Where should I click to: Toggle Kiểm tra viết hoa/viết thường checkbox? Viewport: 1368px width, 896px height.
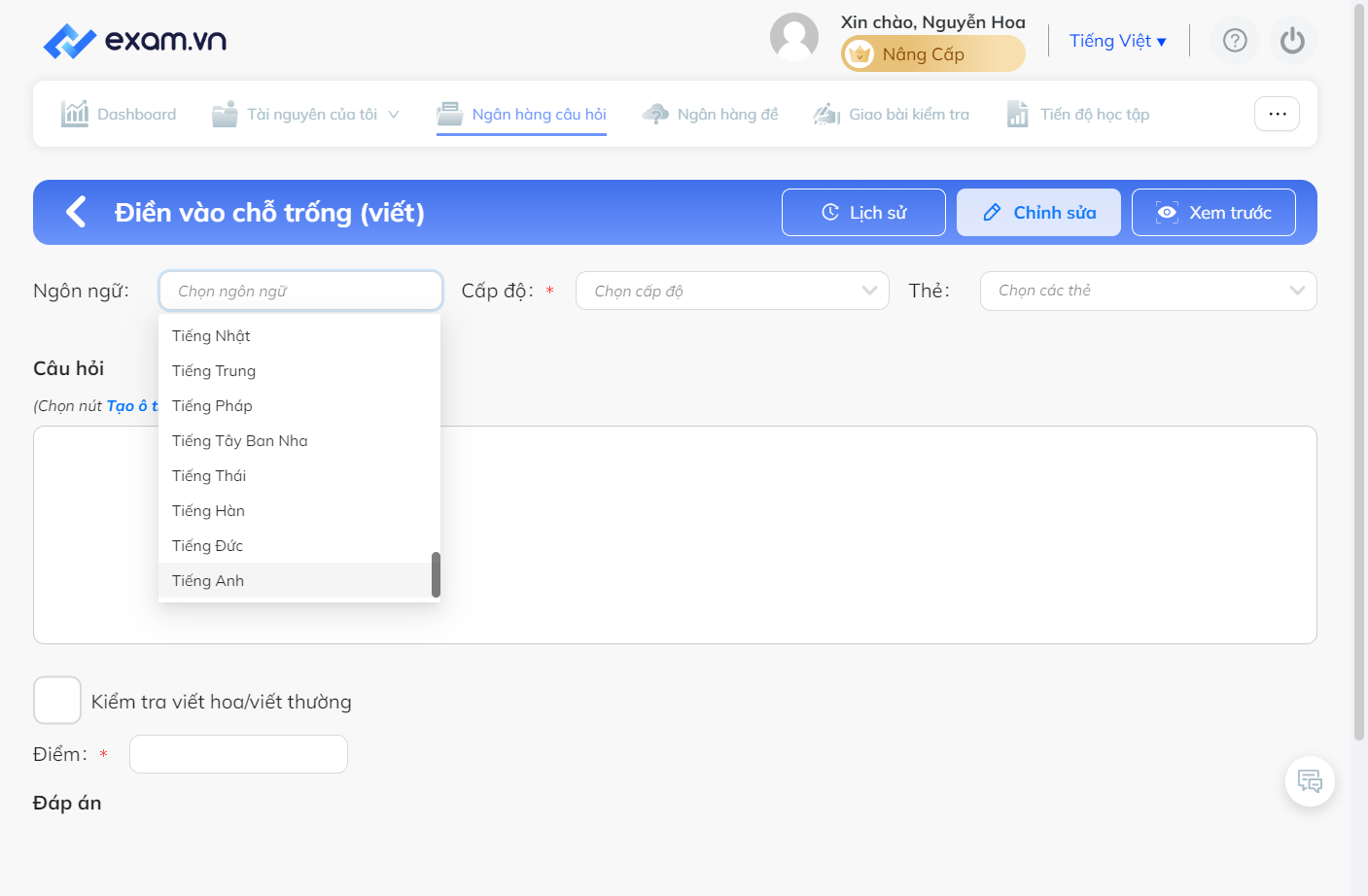pyautogui.click(x=57, y=701)
